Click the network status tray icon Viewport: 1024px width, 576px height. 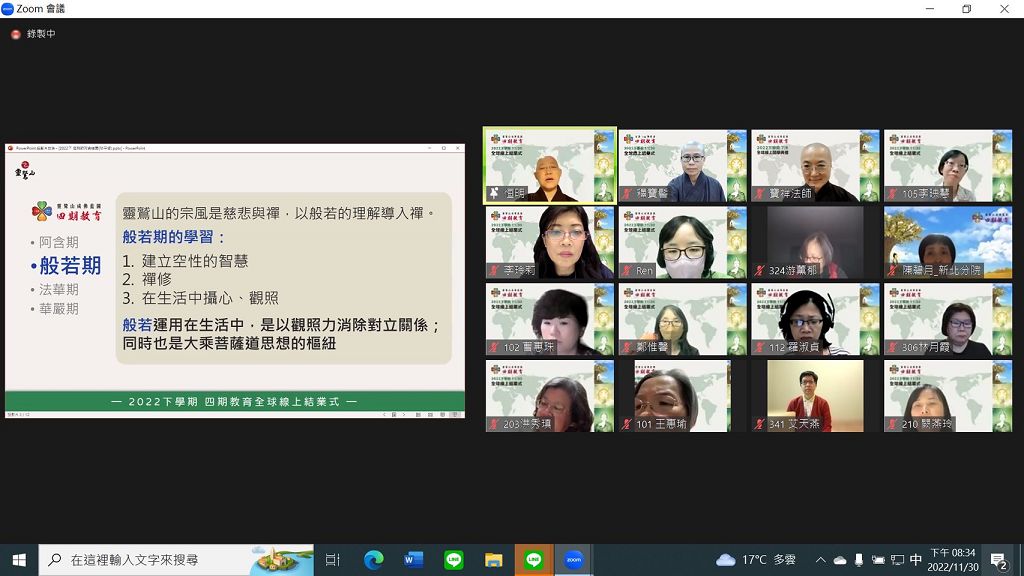point(897,560)
